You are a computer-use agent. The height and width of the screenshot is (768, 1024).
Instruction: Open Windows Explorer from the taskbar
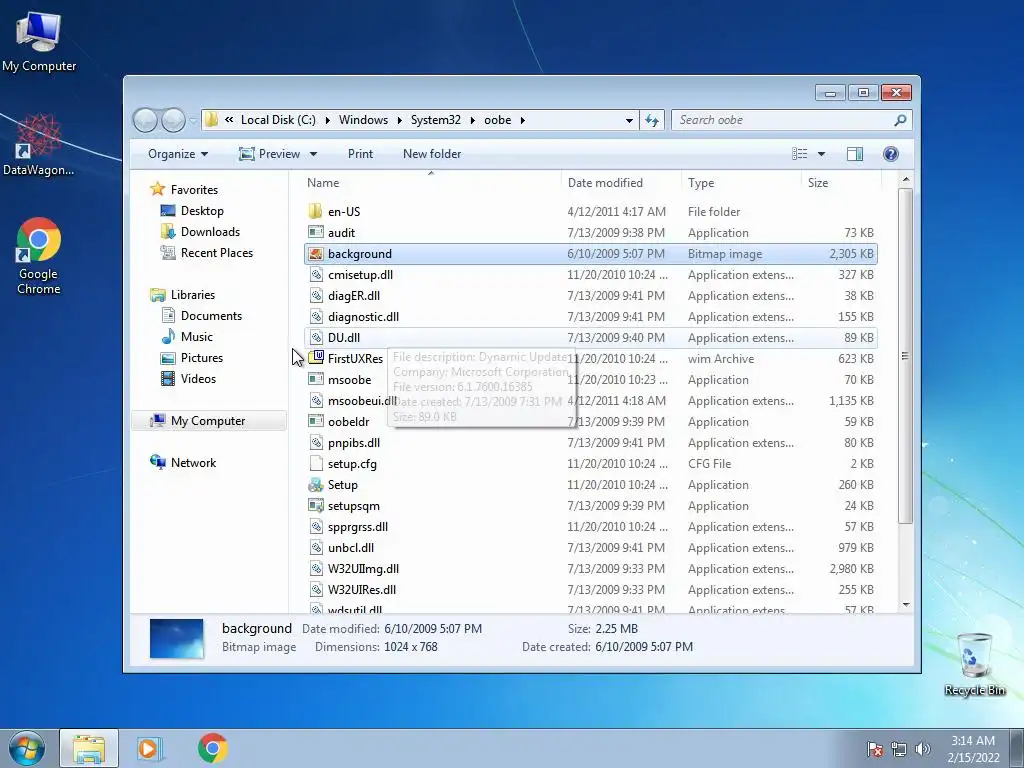coord(89,748)
